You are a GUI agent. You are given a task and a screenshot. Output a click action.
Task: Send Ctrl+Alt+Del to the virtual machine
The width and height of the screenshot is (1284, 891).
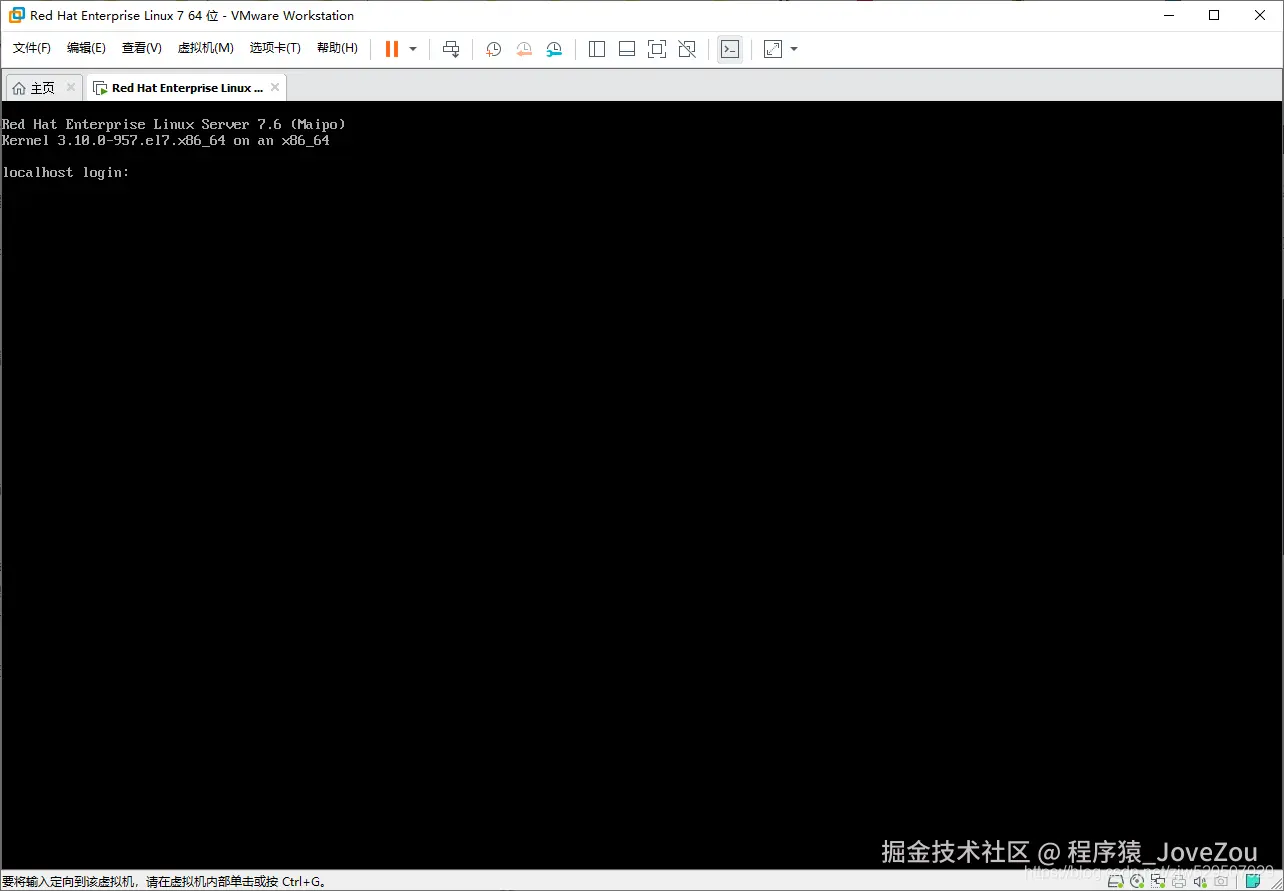(451, 49)
